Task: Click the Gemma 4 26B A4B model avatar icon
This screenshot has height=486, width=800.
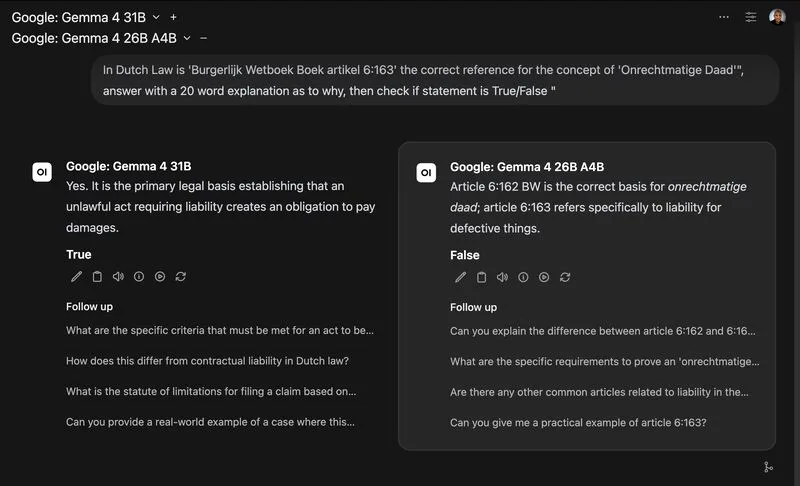Action: [x=426, y=172]
